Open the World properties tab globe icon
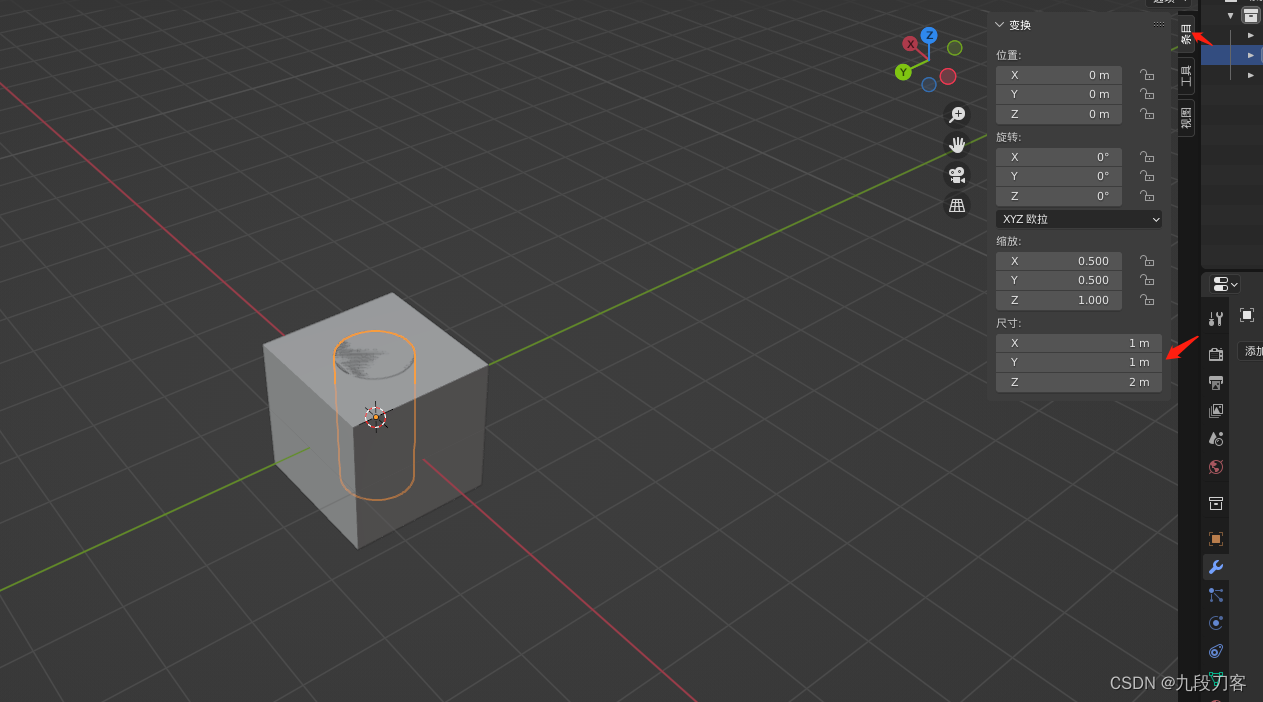The width and height of the screenshot is (1263, 702). (x=1216, y=467)
